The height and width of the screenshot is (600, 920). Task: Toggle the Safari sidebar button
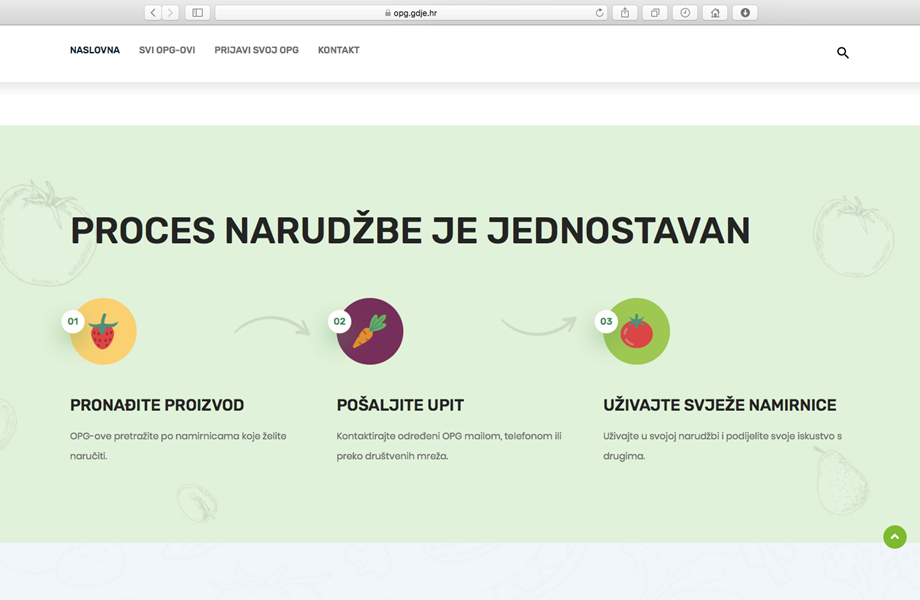[x=197, y=13]
